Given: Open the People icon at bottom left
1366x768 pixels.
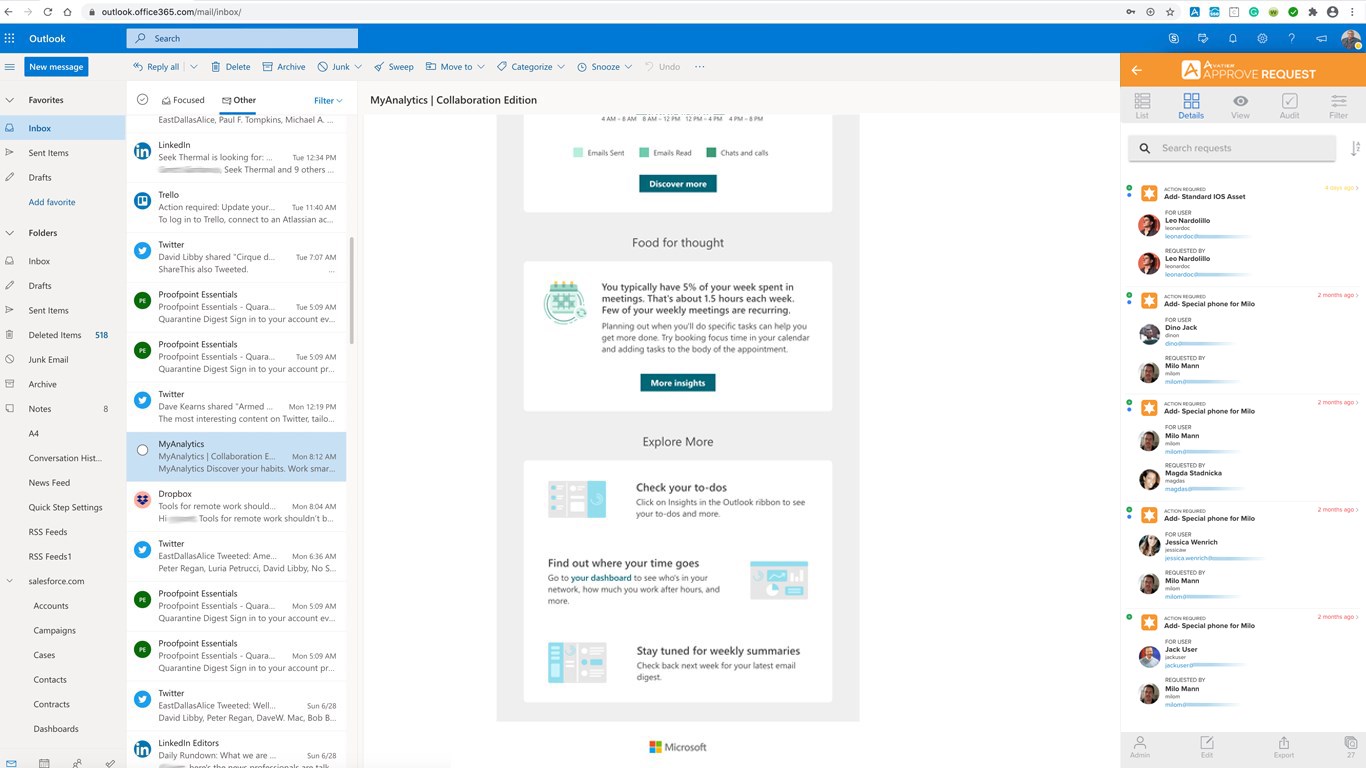Looking at the screenshot, I should point(77,763).
